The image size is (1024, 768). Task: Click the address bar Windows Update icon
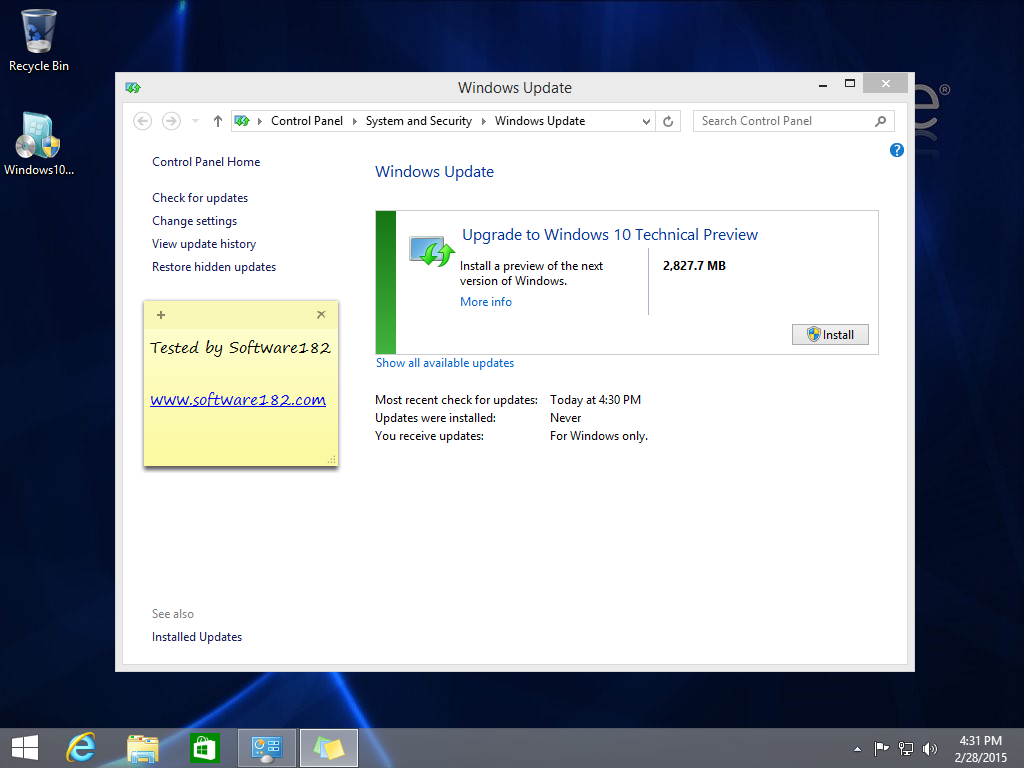click(x=242, y=121)
